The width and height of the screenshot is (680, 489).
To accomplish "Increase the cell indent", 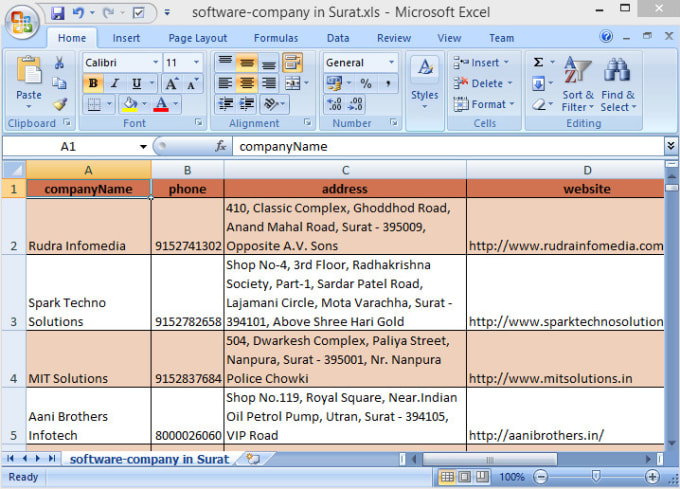I will tap(247, 104).
